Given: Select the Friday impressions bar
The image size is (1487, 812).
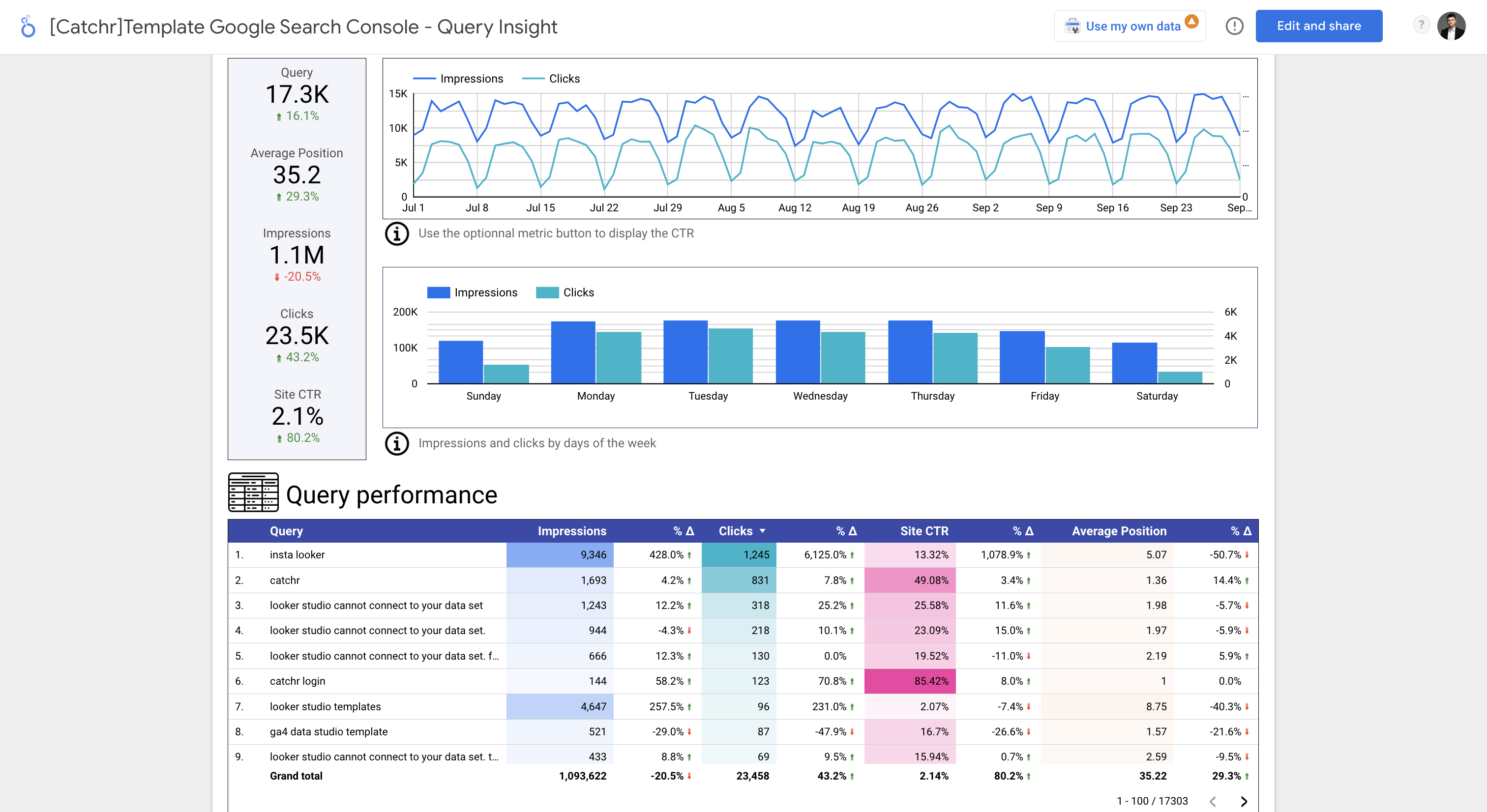Looking at the screenshot, I should point(1022,357).
